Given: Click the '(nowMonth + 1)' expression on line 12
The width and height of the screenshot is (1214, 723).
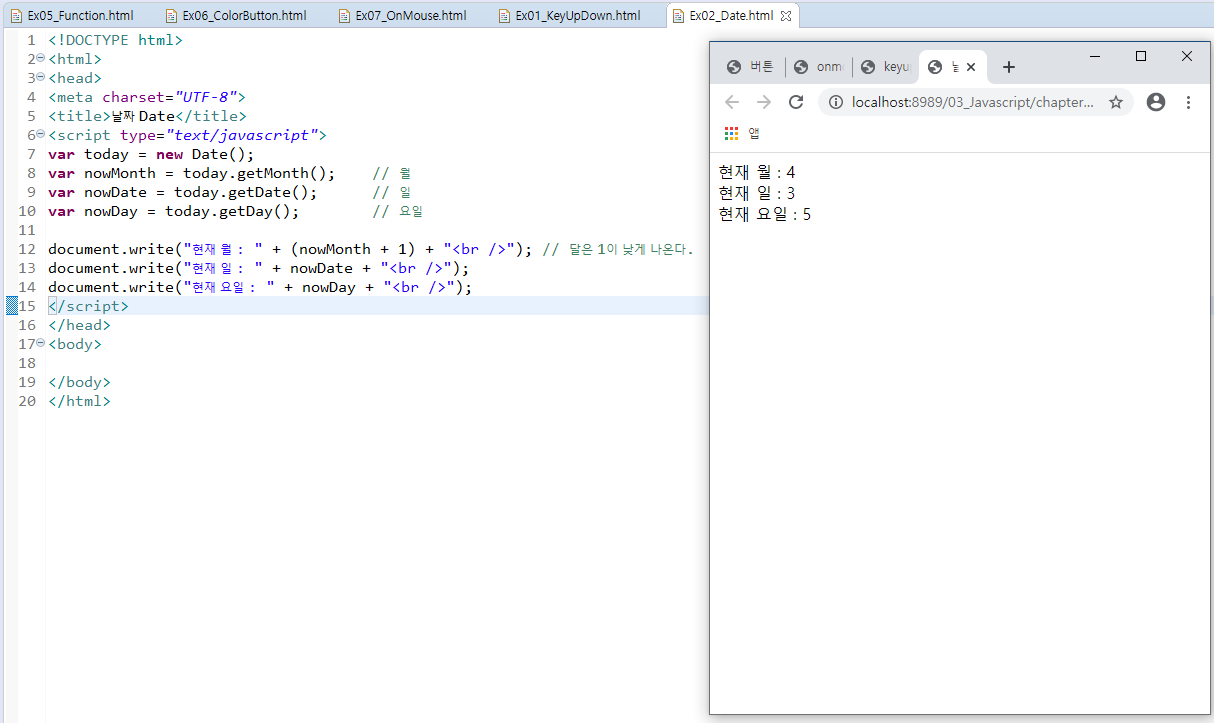Looking at the screenshot, I should pyautogui.click(x=353, y=249).
